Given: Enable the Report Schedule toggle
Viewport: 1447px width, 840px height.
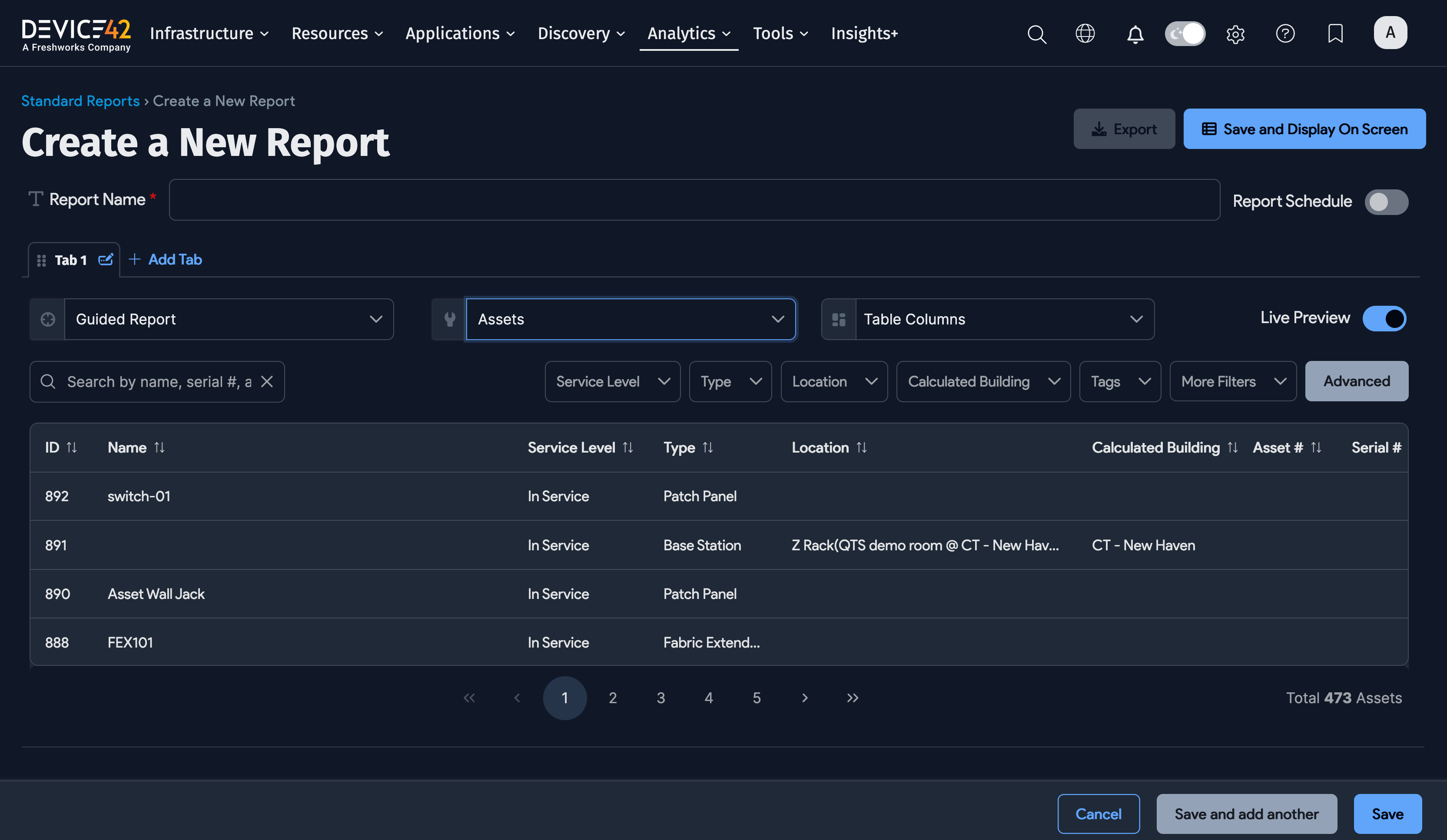Looking at the screenshot, I should pyautogui.click(x=1386, y=202).
